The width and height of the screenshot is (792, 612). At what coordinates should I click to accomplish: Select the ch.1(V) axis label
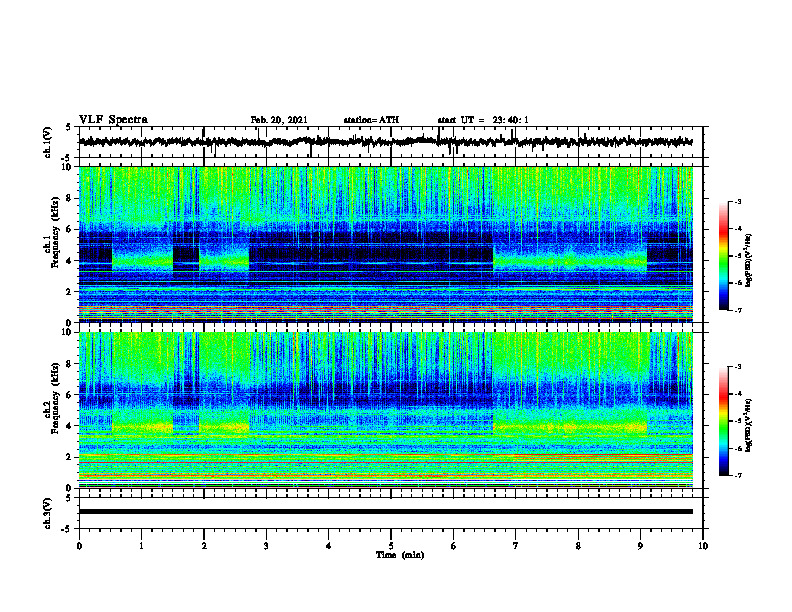coord(48,142)
